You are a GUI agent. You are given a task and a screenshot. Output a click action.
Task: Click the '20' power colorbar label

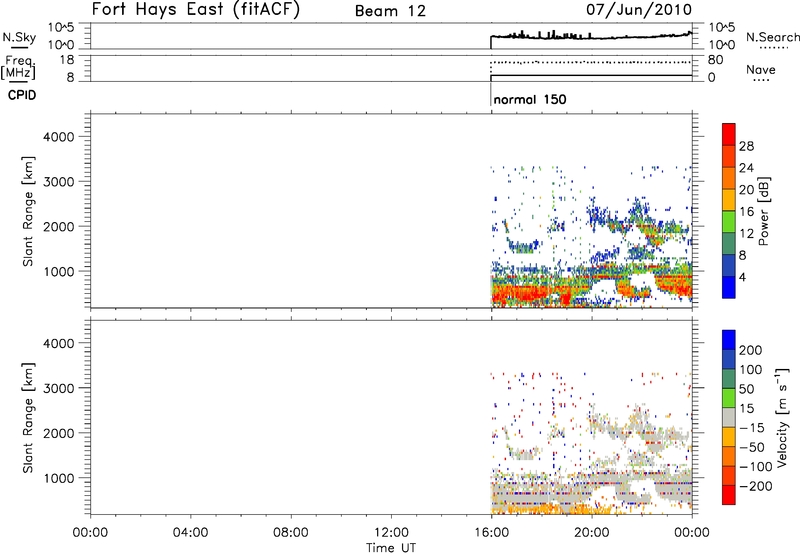point(746,190)
